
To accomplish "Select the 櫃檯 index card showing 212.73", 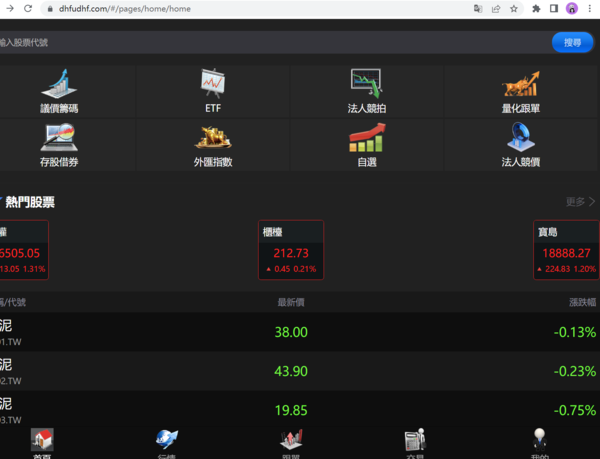I will point(290,249).
